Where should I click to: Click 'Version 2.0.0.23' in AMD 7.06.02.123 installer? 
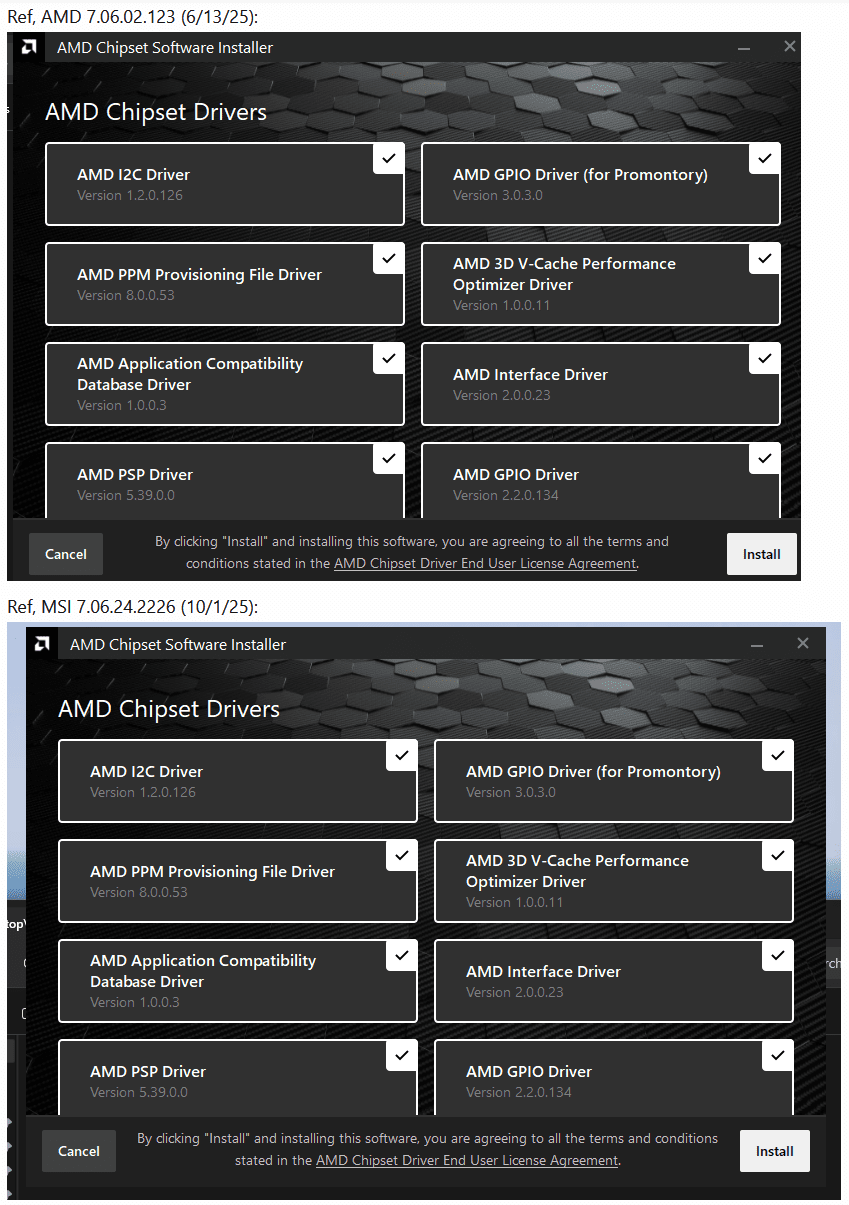pos(502,395)
